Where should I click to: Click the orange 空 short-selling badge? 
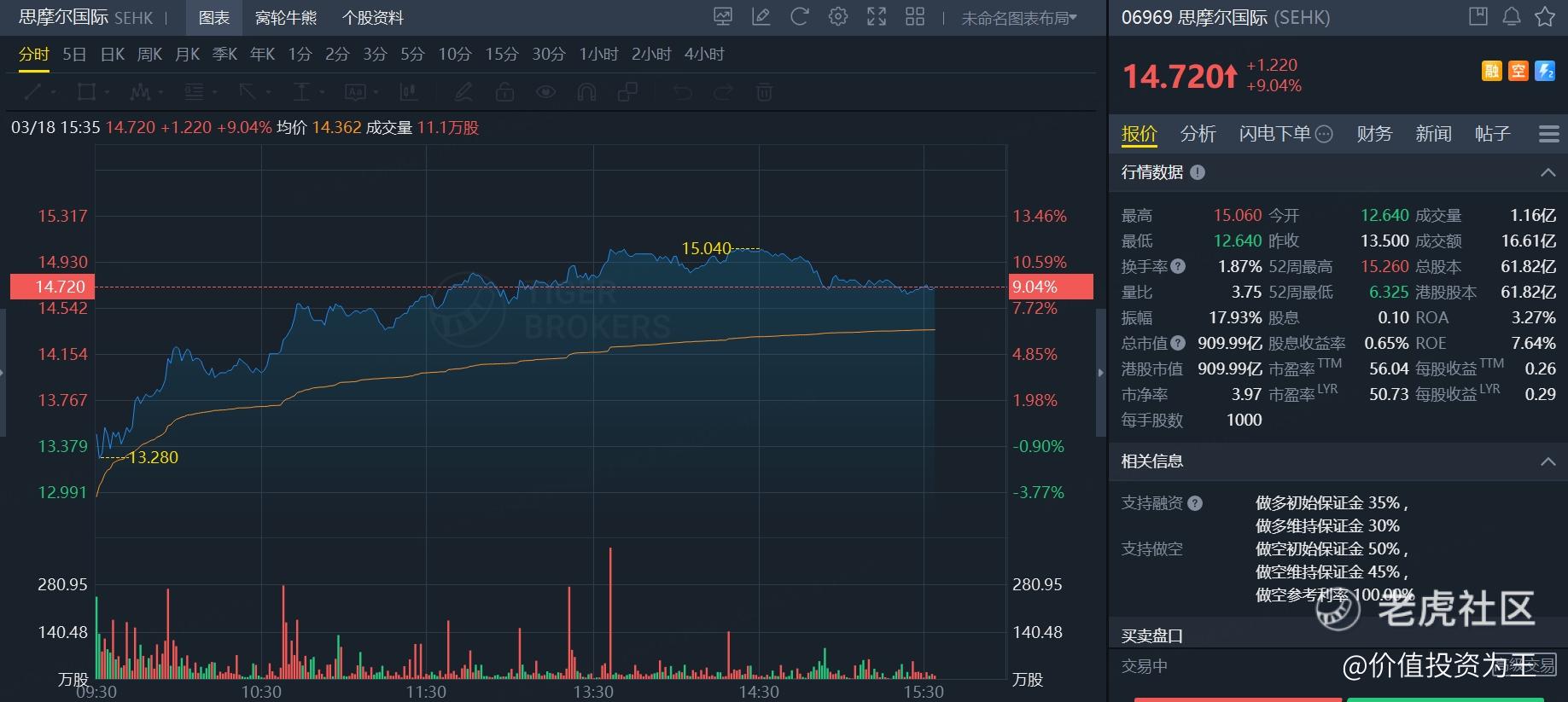[1518, 71]
